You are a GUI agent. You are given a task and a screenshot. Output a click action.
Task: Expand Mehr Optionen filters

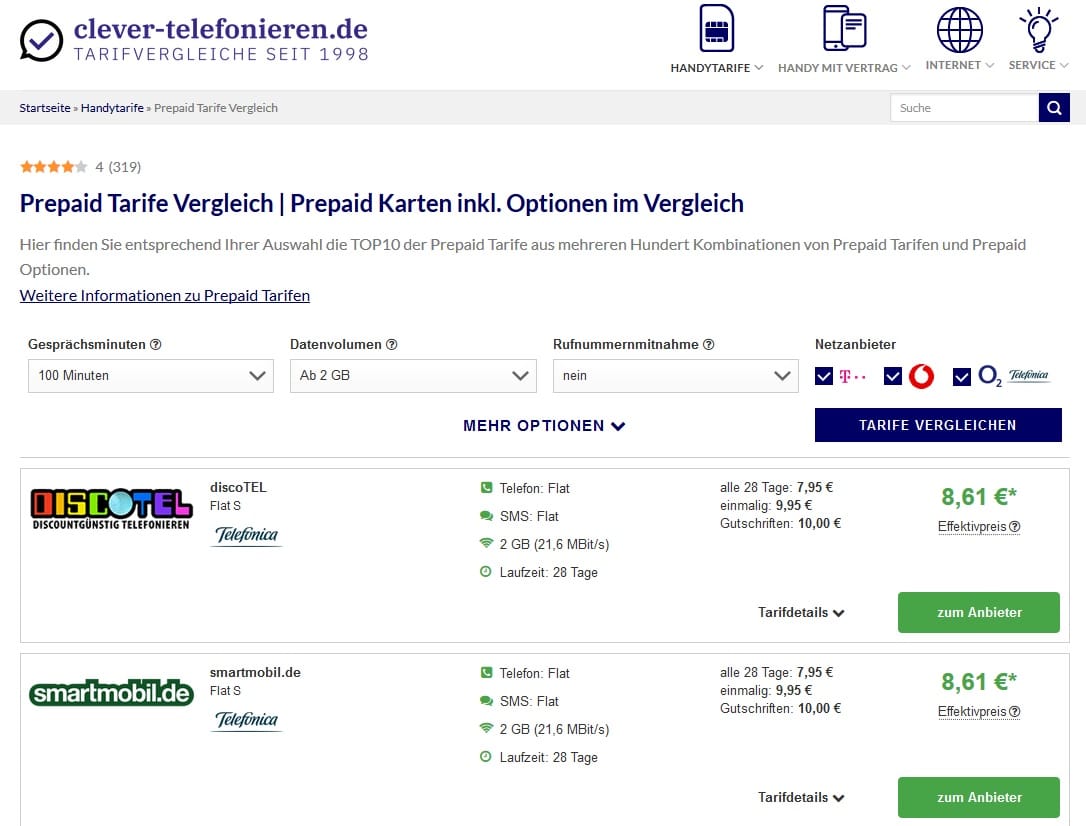[x=544, y=426]
